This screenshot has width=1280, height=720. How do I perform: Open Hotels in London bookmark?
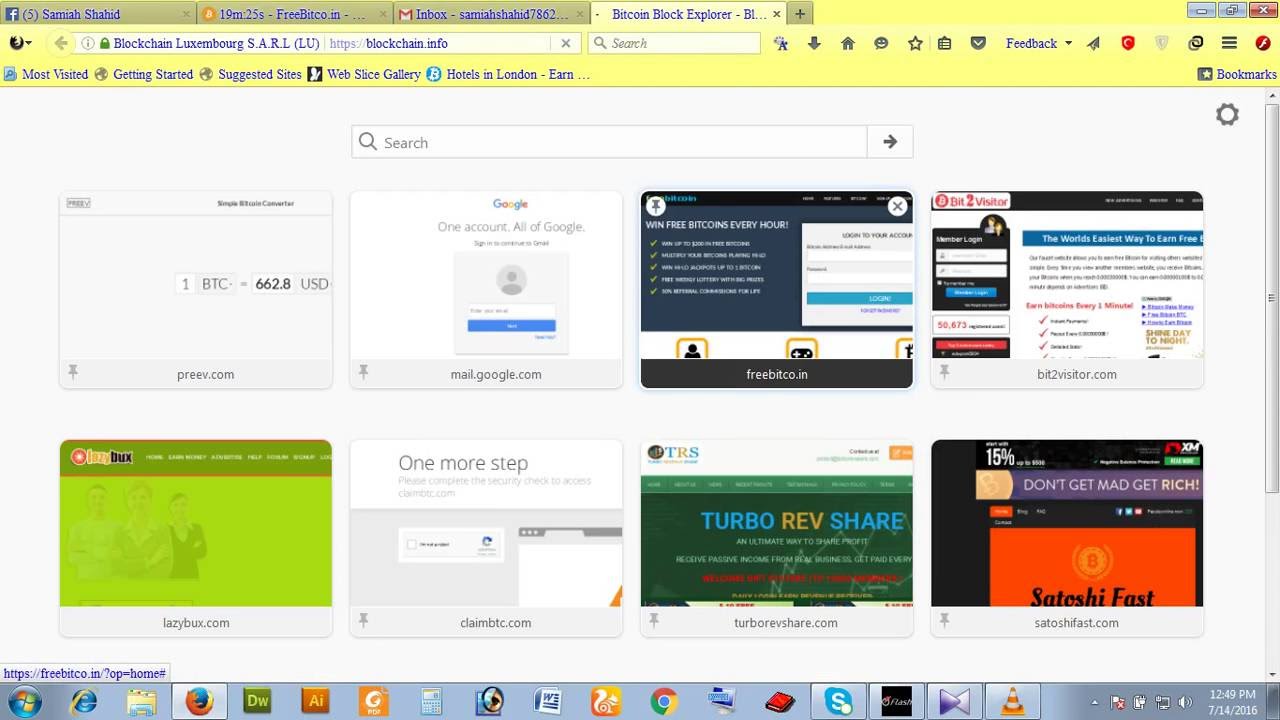pos(509,74)
